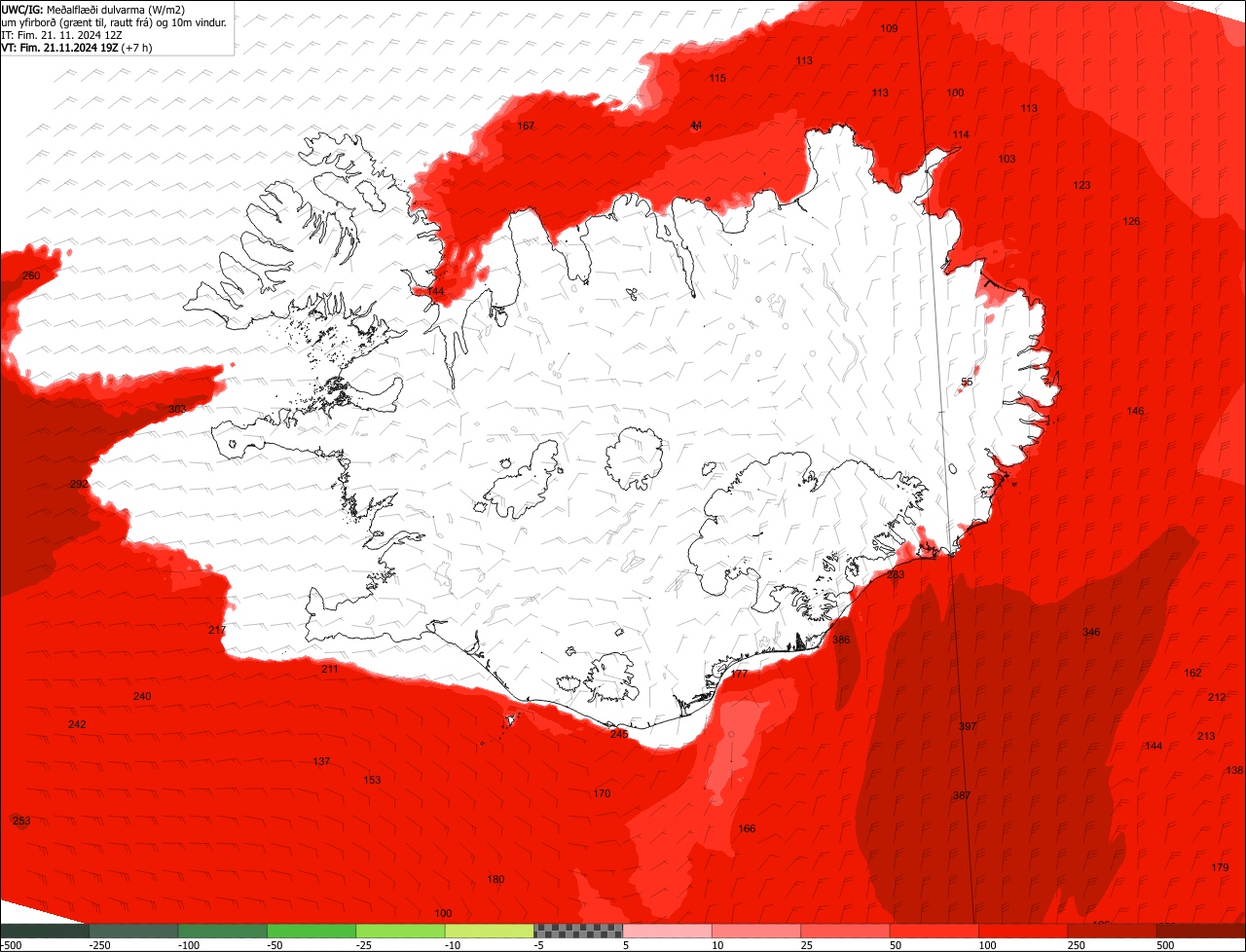Click the map value 114 in the northeast
This screenshot has height=952, width=1246.
(x=961, y=134)
